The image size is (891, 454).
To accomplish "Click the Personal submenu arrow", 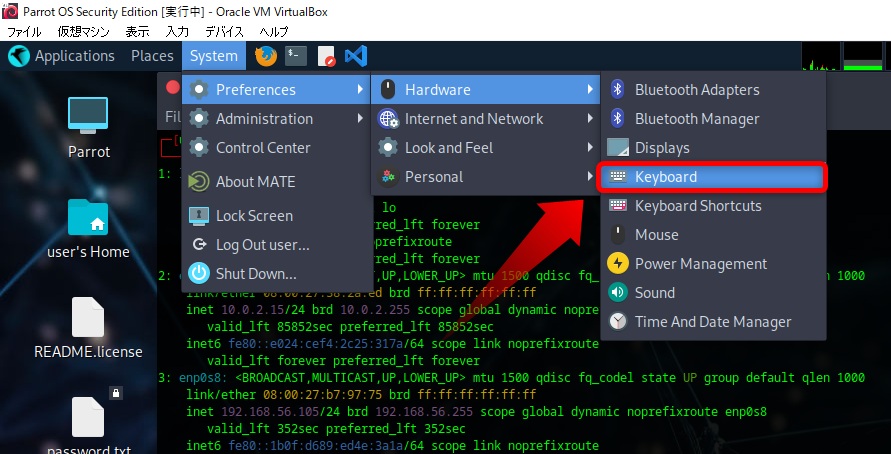I will [x=590, y=176].
